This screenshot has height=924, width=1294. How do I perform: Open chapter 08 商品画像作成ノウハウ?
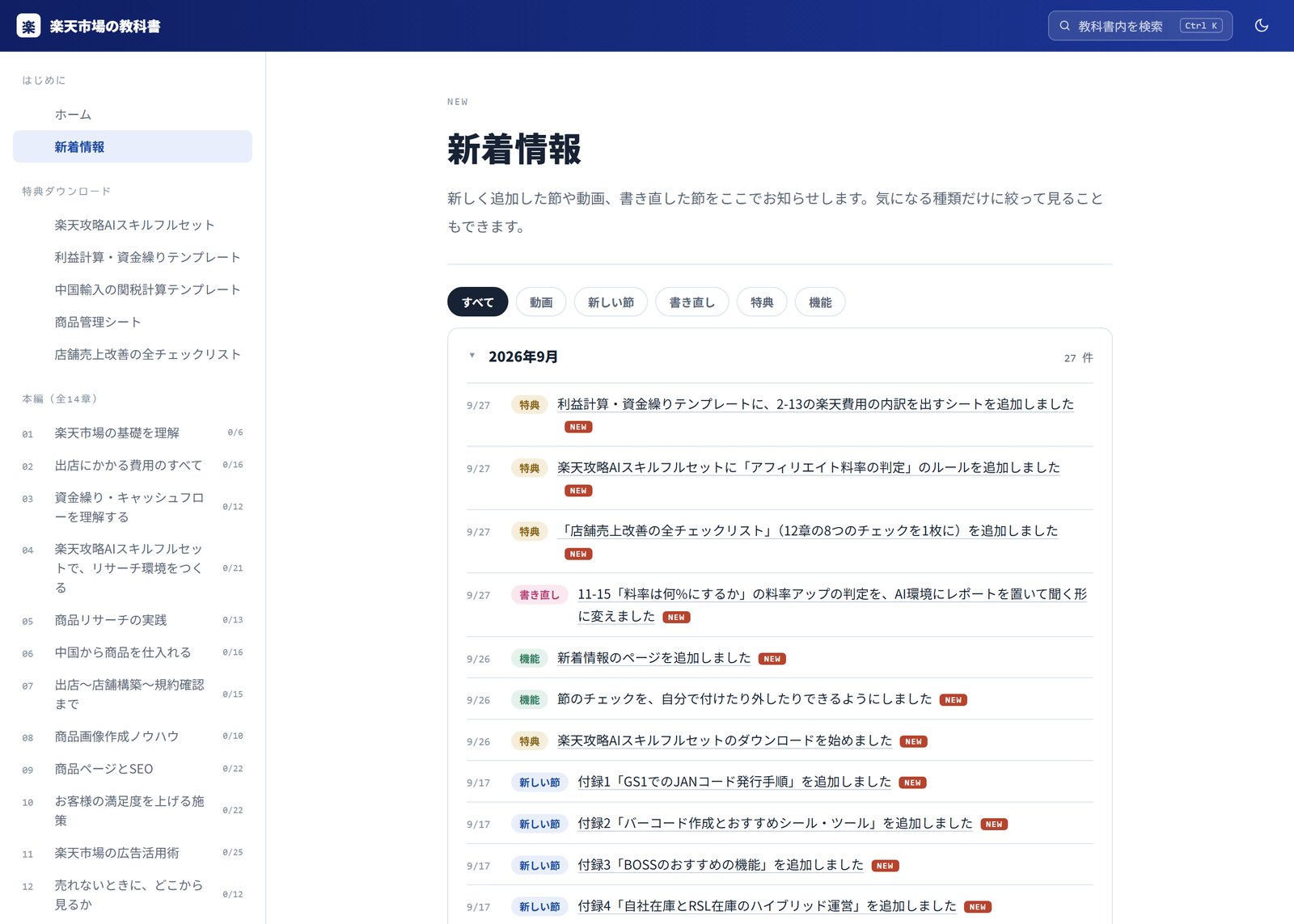coord(133,736)
